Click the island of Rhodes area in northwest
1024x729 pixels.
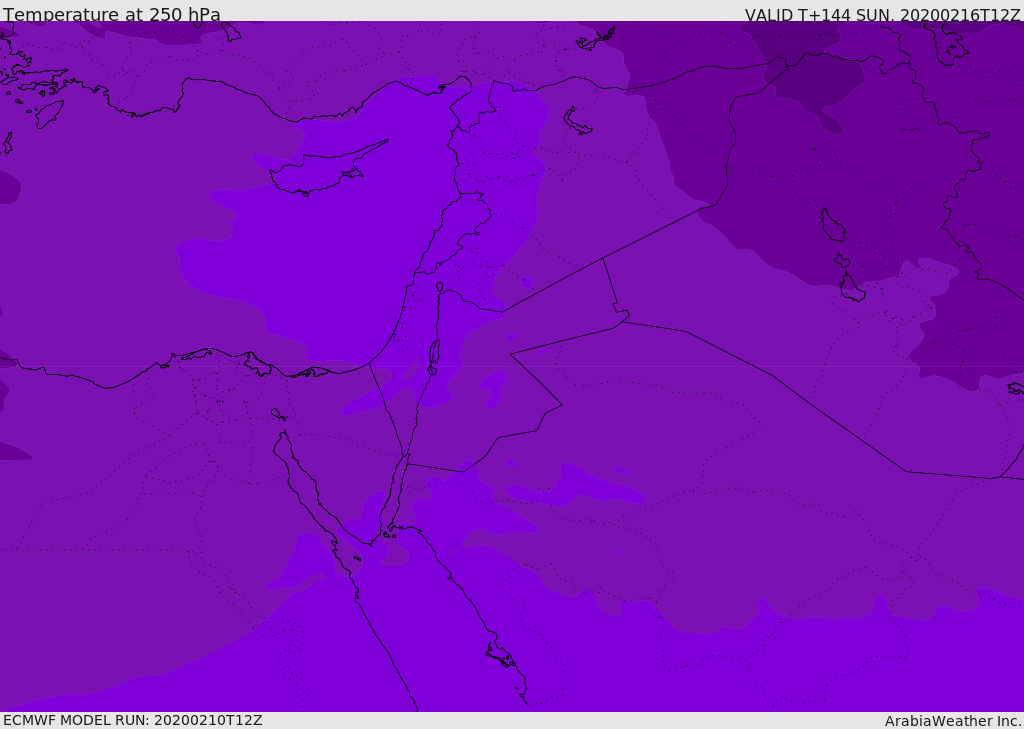click(x=50, y=114)
